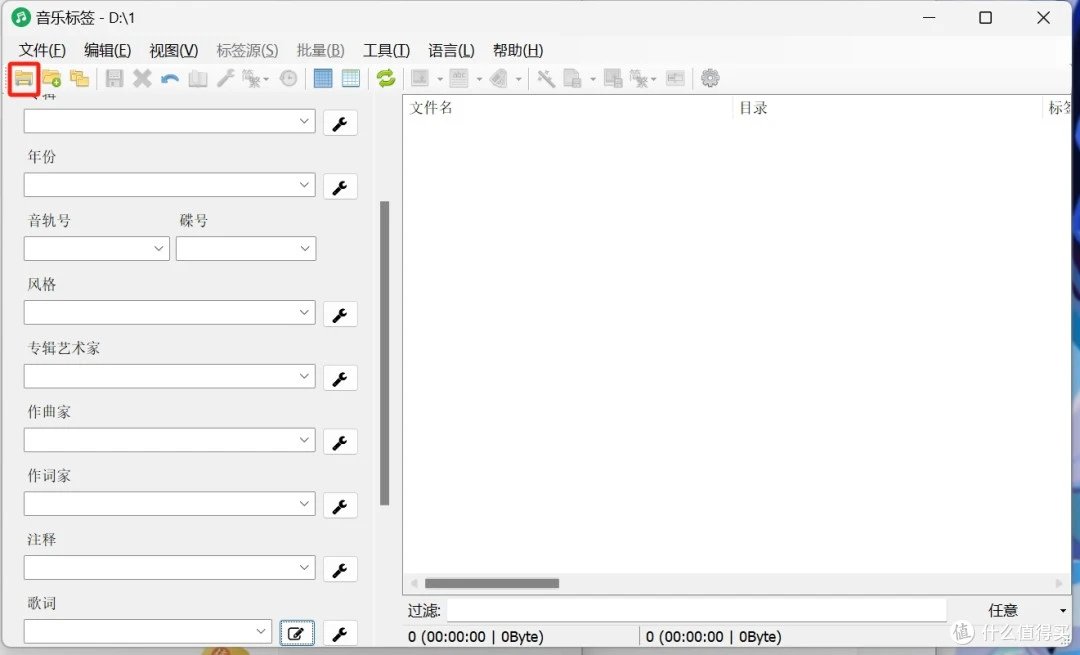Click the 目录 column header
1080x655 pixels.
pos(753,108)
